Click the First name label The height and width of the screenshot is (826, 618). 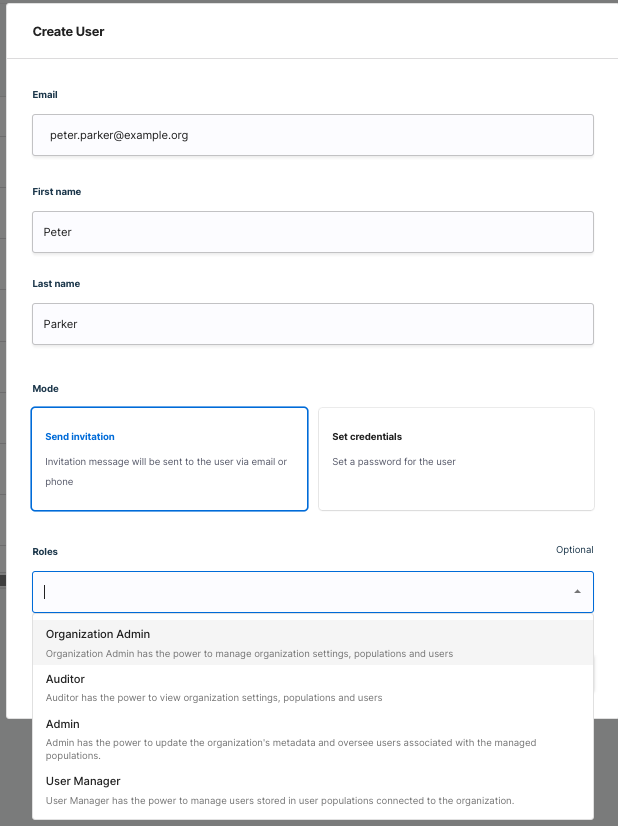click(56, 192)
